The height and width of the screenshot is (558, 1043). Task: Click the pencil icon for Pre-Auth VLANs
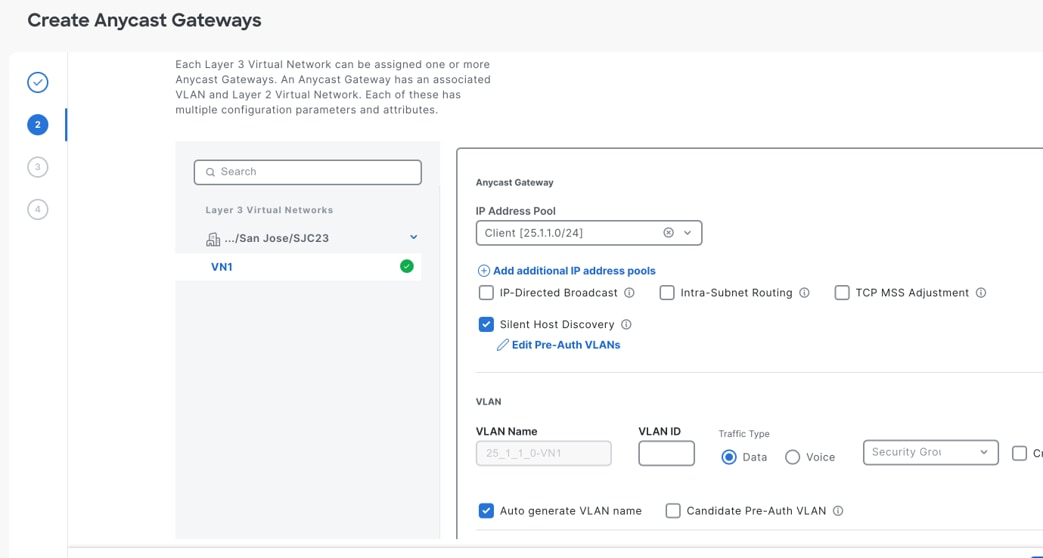tap(503, 345)
